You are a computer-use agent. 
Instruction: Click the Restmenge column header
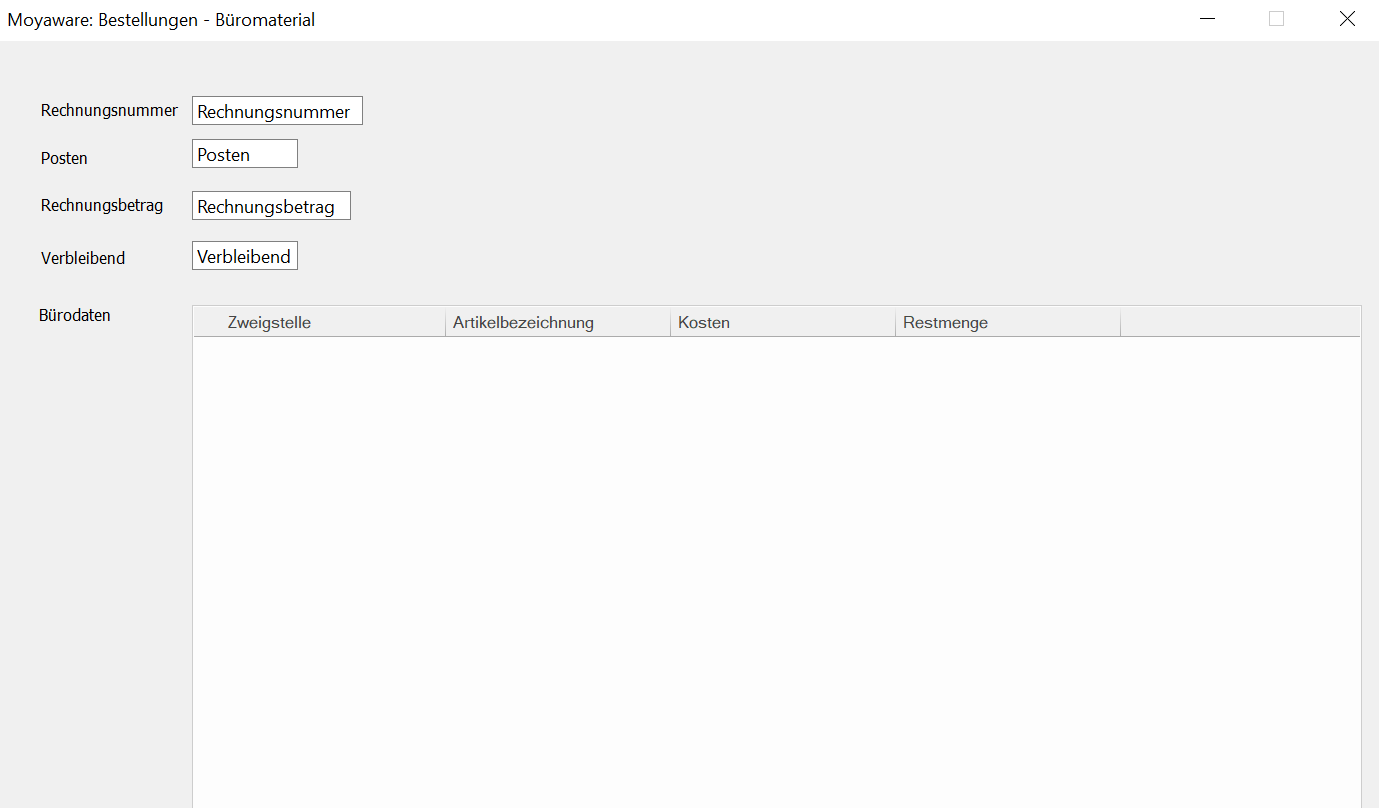(1008, 322)
